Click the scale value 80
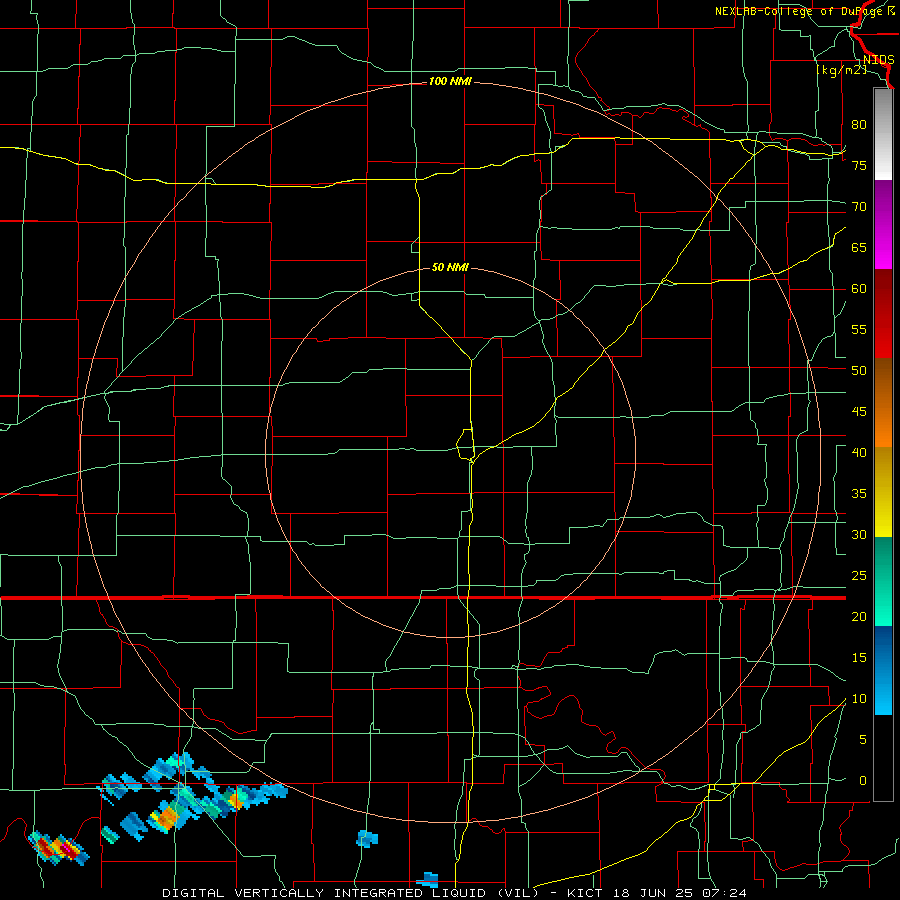The width and height of the screenshot is (900, 900). click(x=859, y=125)
